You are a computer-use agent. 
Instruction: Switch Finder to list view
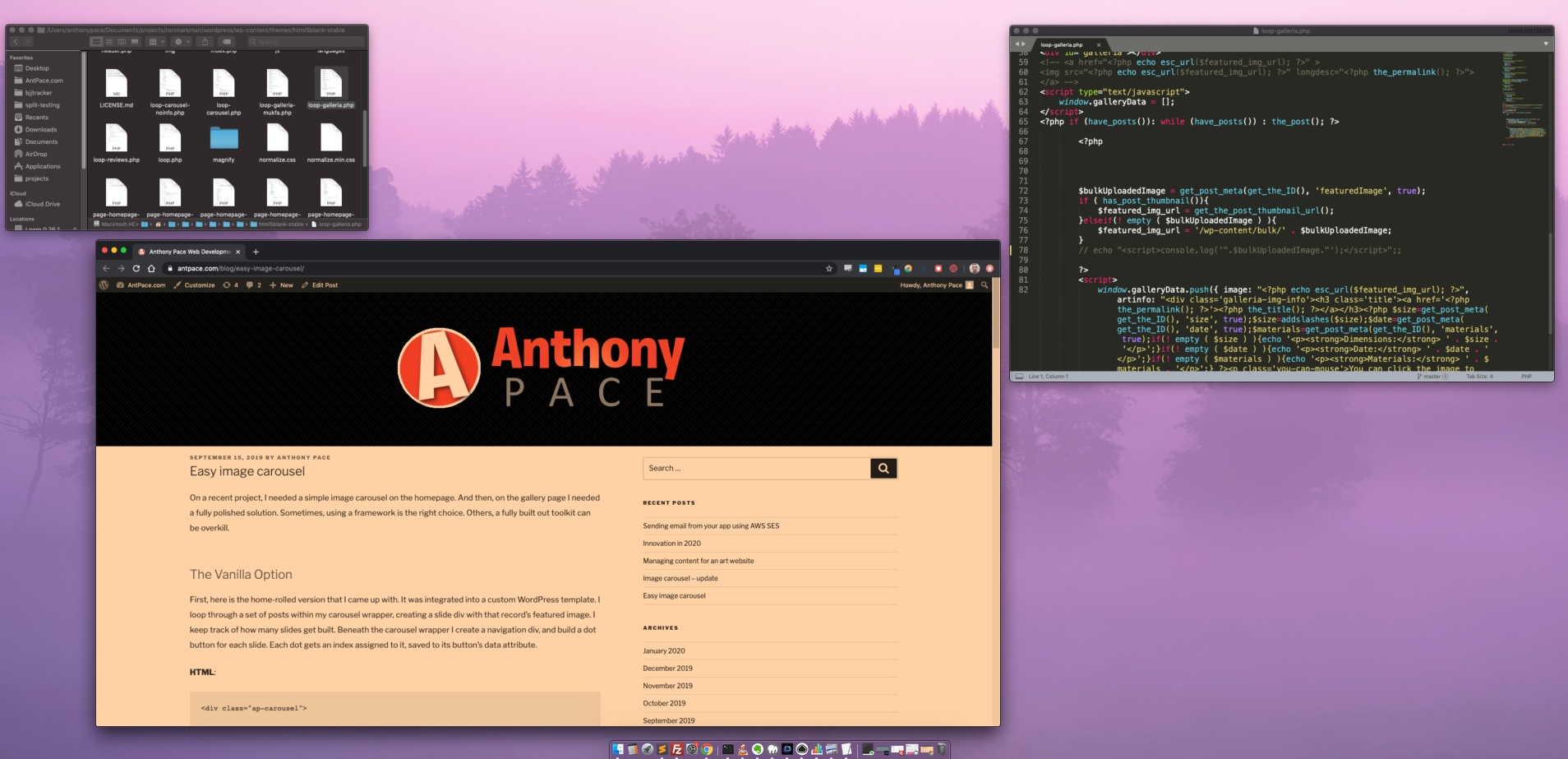(x=109, y=41)
